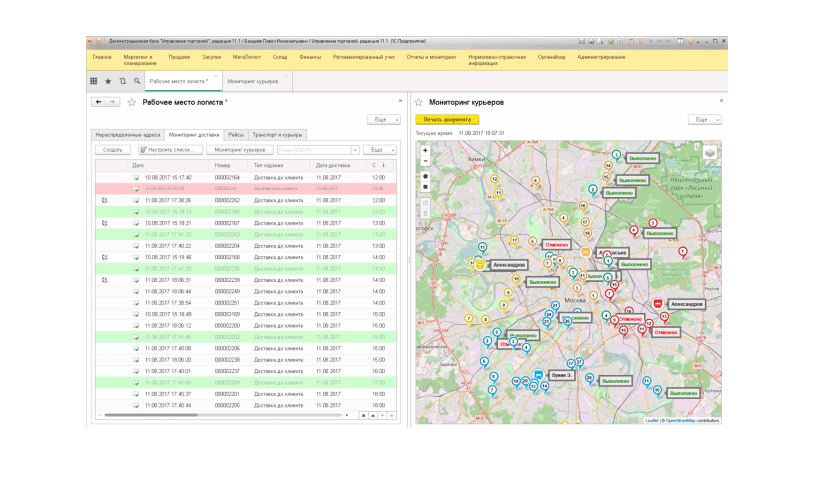
Task: Click sort arrow in the C column header
Action: pyautogui.click(x=384, y=165)
